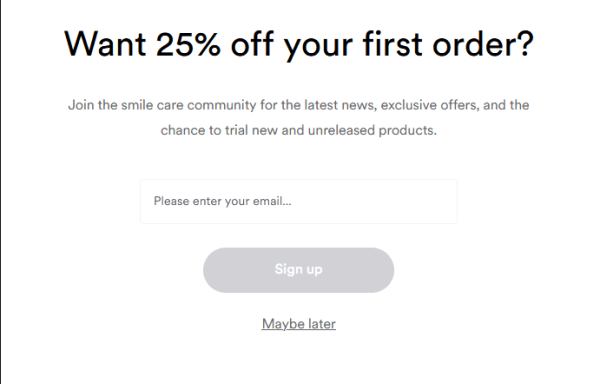
Task: Click the 'chance to trial new' text
Action: [219, 130]
